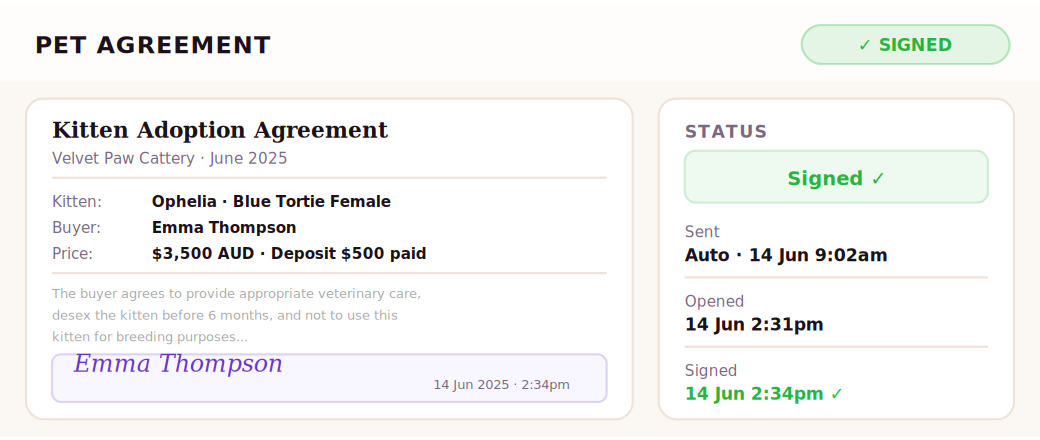Click the STATUS panel heading
1040x440 pixels.
726,131
